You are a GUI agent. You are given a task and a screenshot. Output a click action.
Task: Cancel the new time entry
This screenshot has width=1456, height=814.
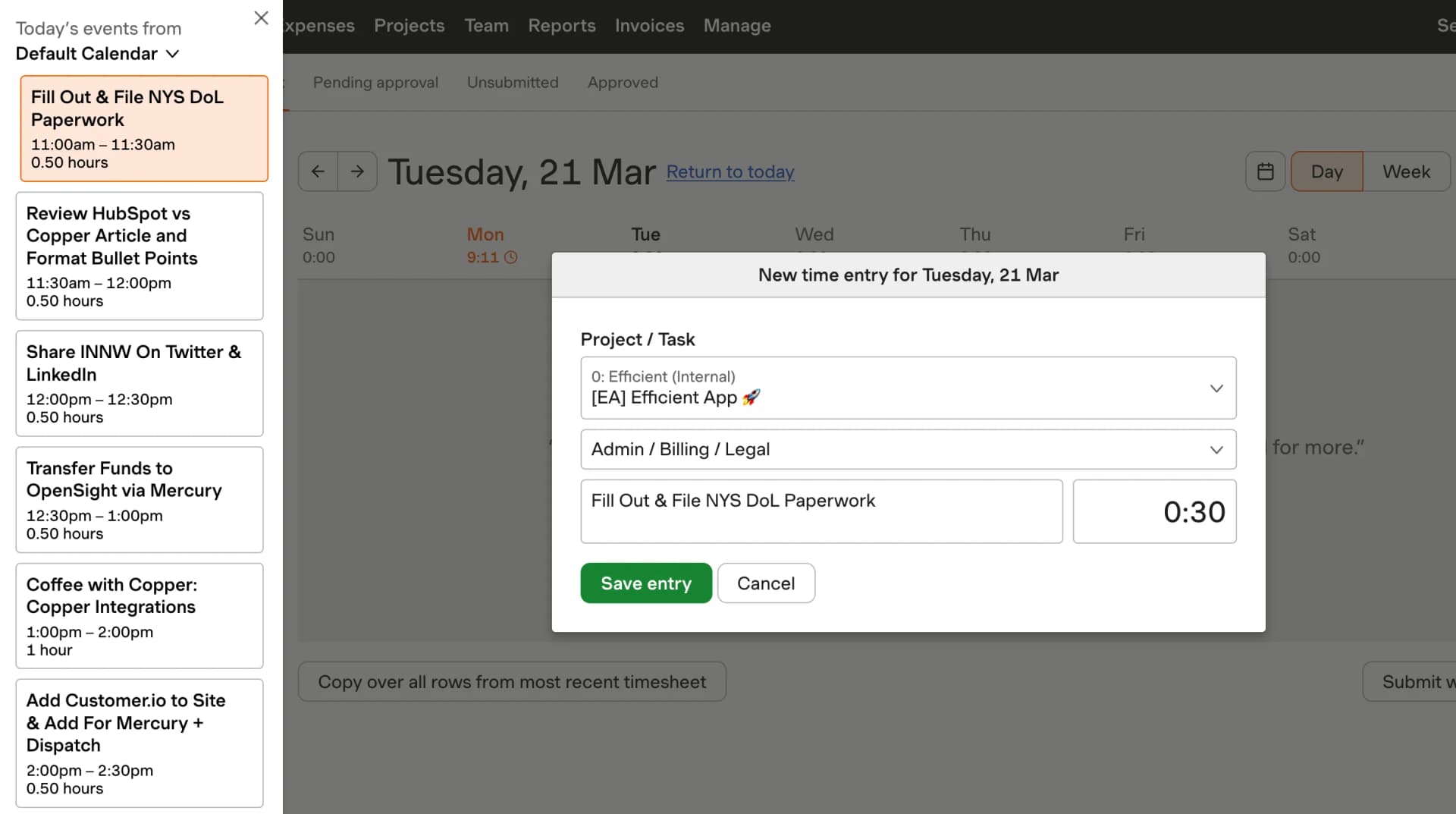click(766, 583)
